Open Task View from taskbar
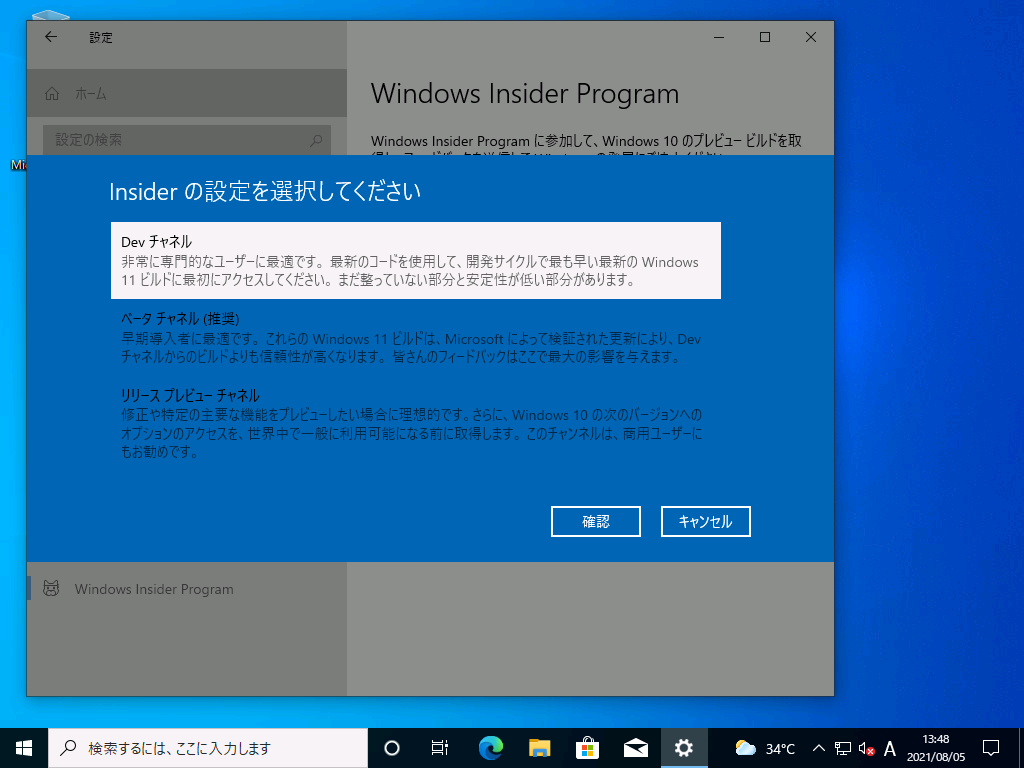1024x768 pixels. click(439, 748)
